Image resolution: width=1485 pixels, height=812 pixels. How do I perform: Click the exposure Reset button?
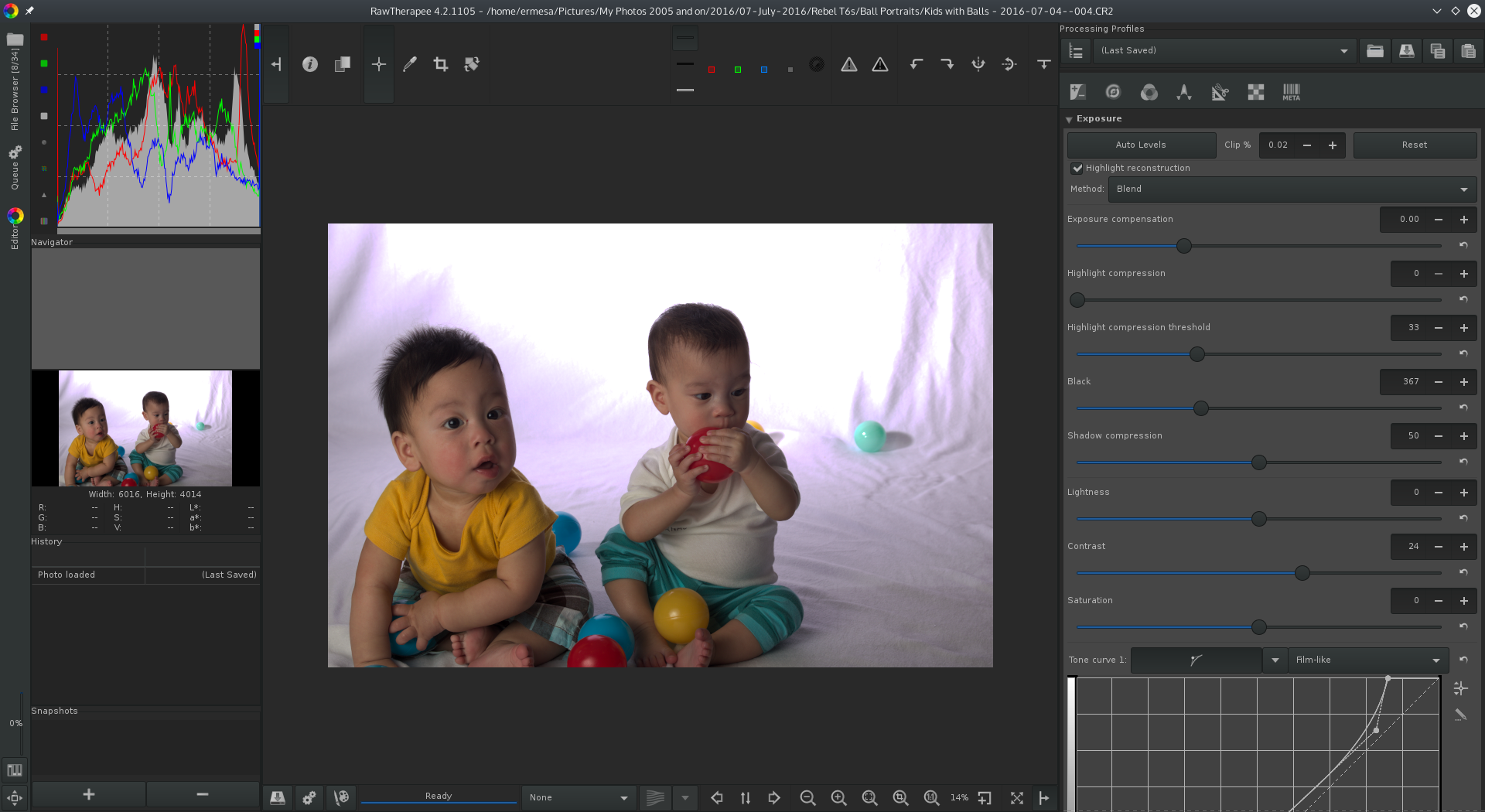pyautogui.click(x=1415, y=145)
